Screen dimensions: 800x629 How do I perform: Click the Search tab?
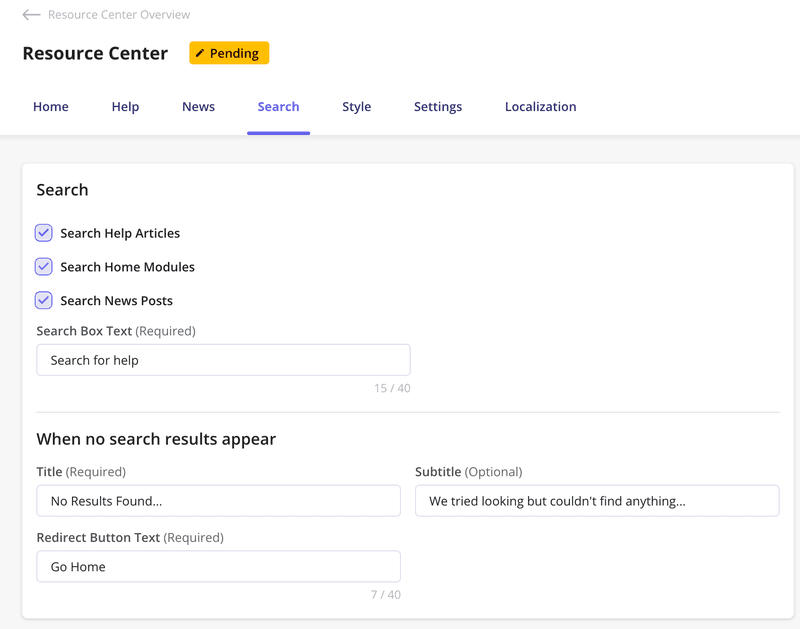[278, 106]
